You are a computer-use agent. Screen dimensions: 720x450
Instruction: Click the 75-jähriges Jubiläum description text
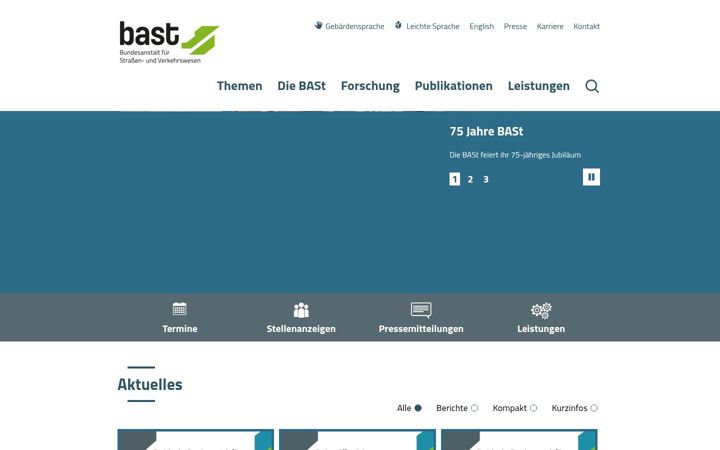pyautogui.click(x=515, y=155)
